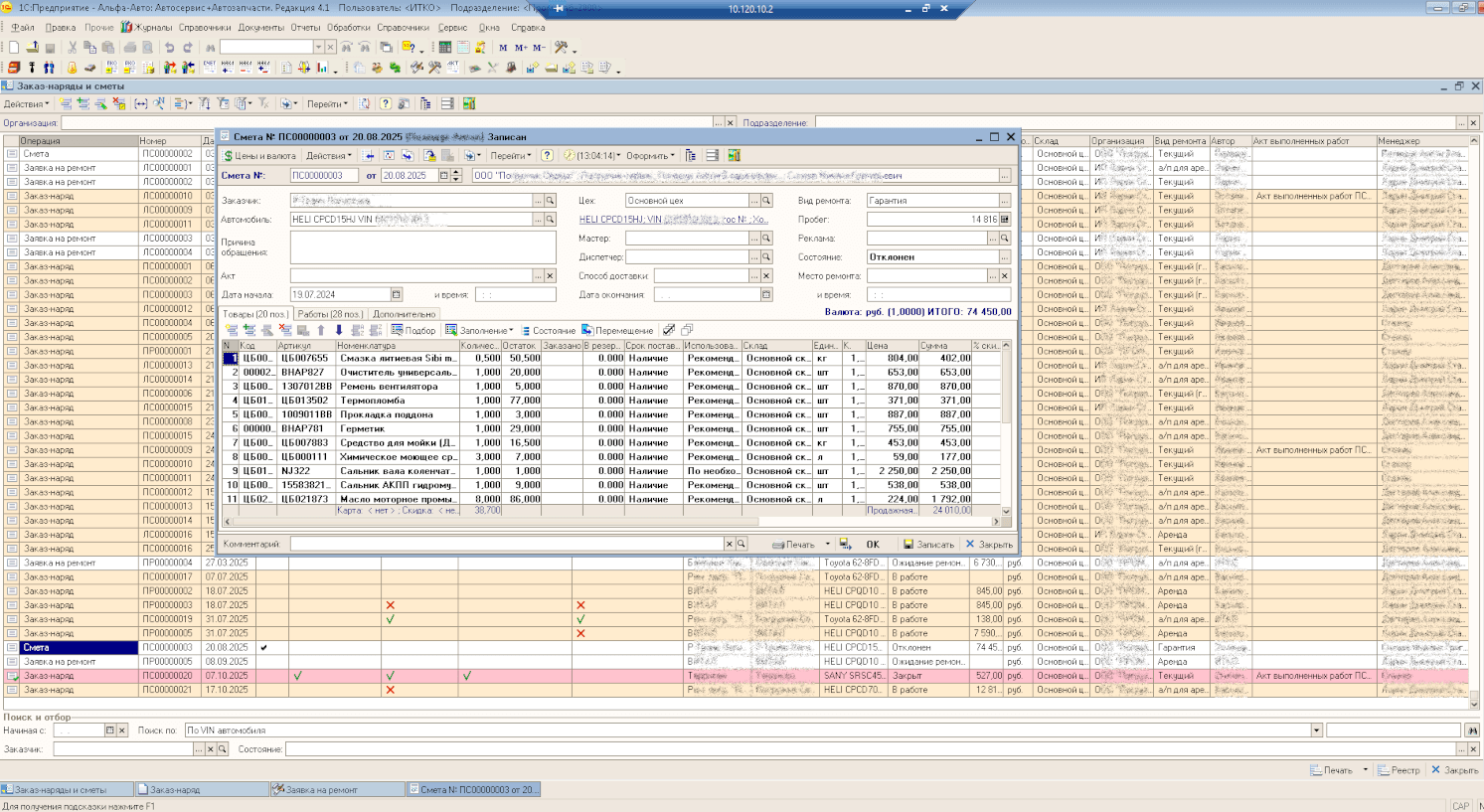Click the magnifier icon beside the Заказчик field
This screenshot has height=812, width=1484.
(550, 201)
